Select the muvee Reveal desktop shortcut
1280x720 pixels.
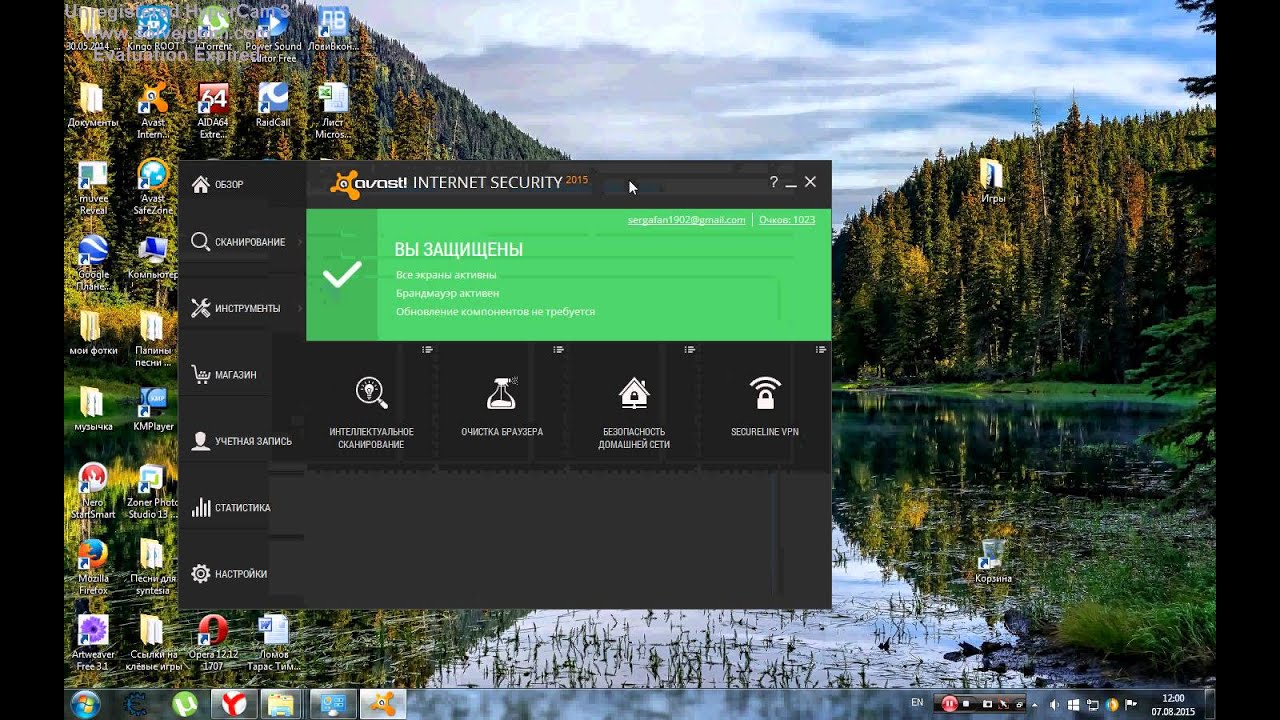[x=92, y=188]
